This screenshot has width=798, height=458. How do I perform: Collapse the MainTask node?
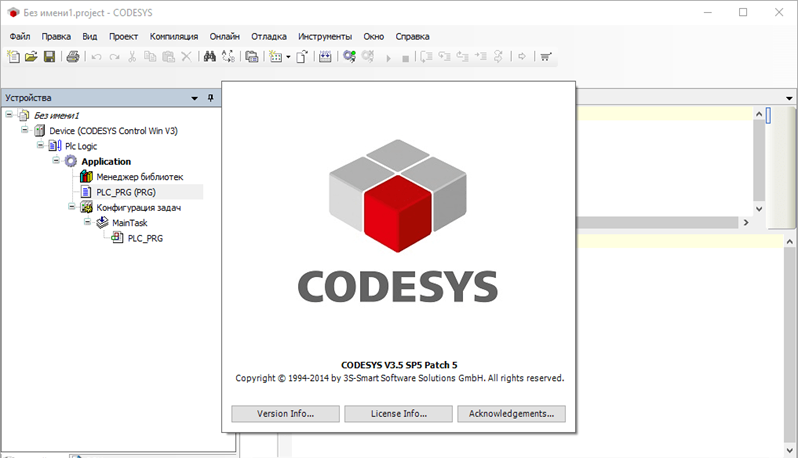[x=88, y=221]
